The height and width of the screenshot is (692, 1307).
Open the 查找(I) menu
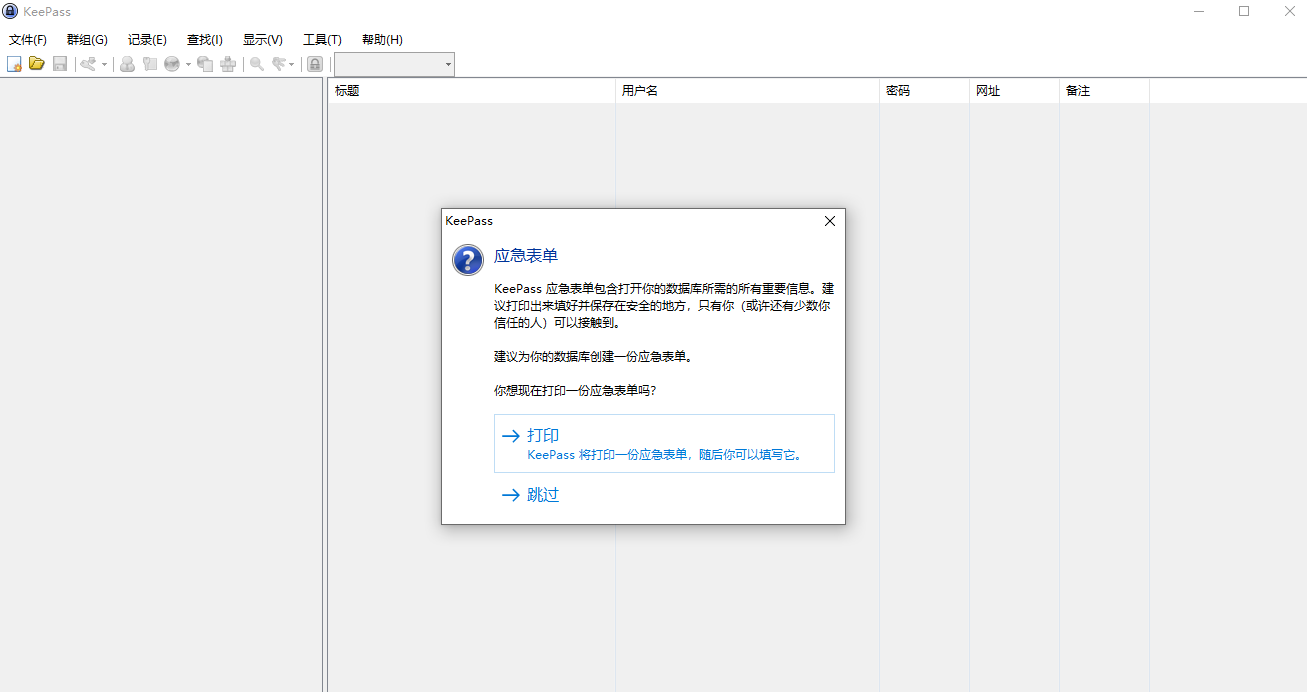tap(205, 40)
